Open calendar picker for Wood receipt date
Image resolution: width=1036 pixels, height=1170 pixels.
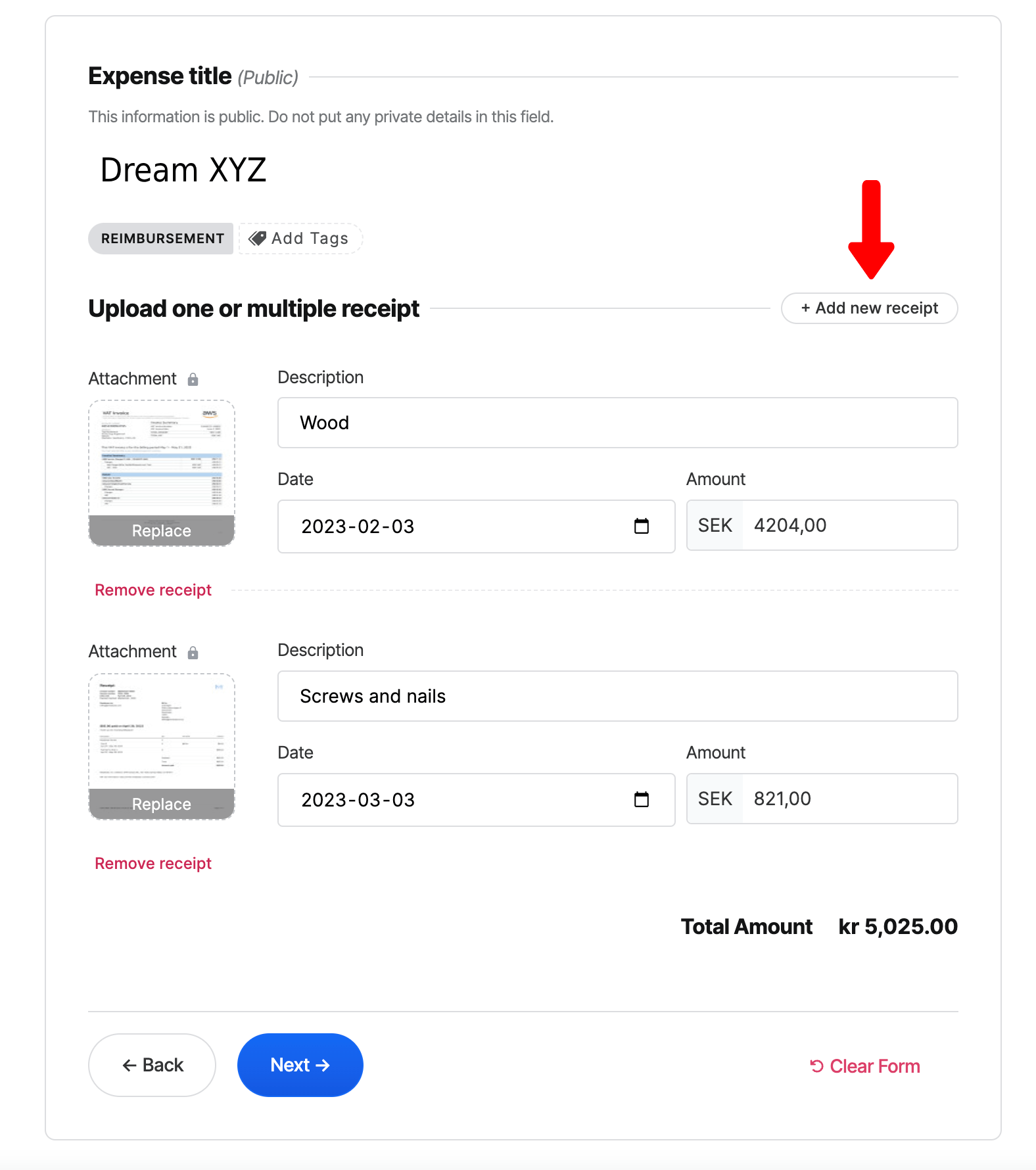(x=641, y=526)
